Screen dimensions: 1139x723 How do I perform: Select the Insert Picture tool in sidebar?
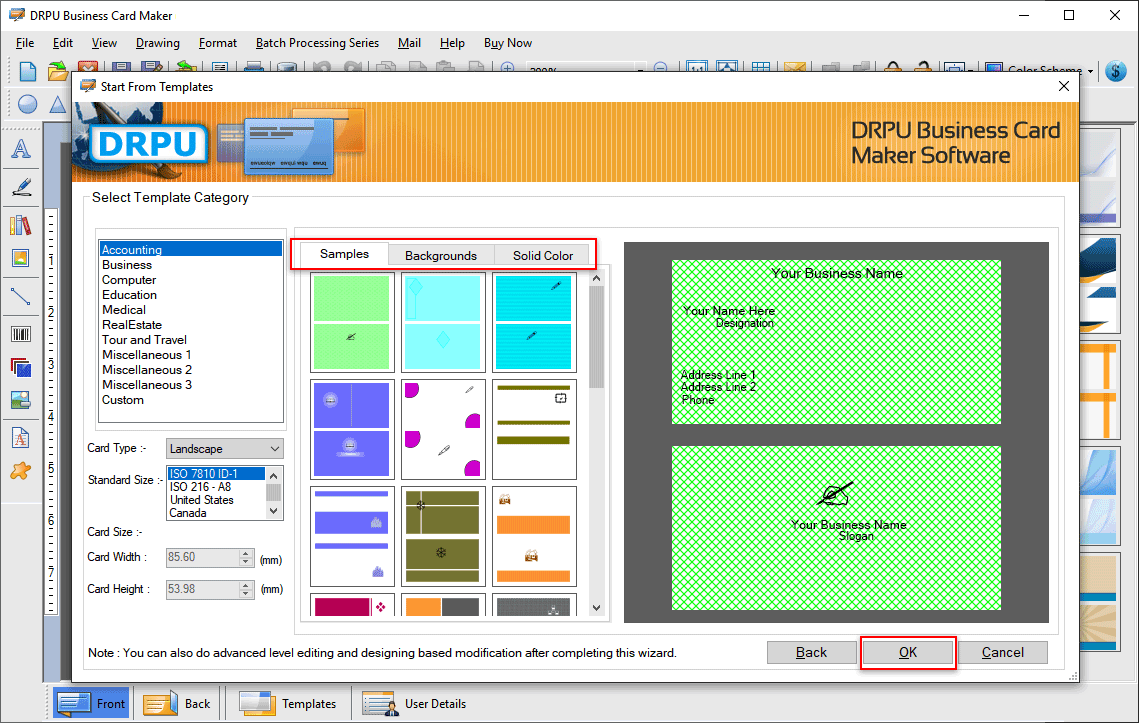pyautogui.click(x=21, y=258)
